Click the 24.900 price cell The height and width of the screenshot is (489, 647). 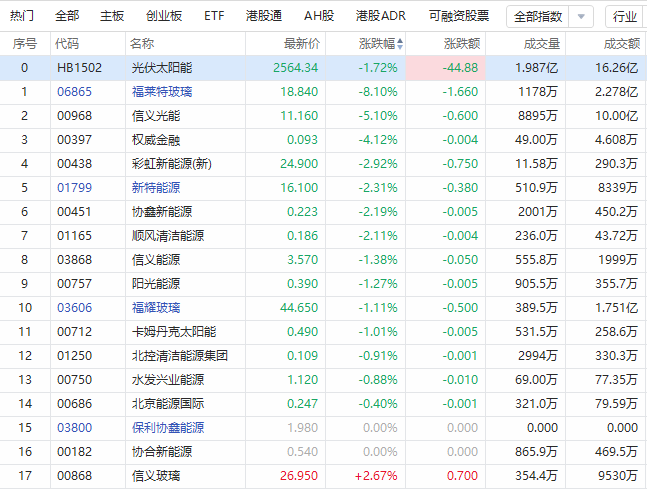pyautogui.click(x=299, y=164)
